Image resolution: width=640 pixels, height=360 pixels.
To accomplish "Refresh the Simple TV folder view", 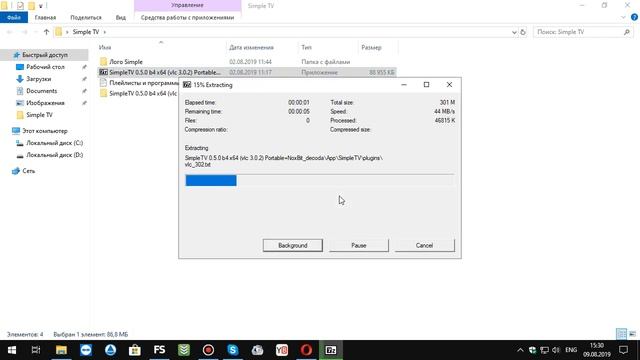I will [x=523, y=32].
